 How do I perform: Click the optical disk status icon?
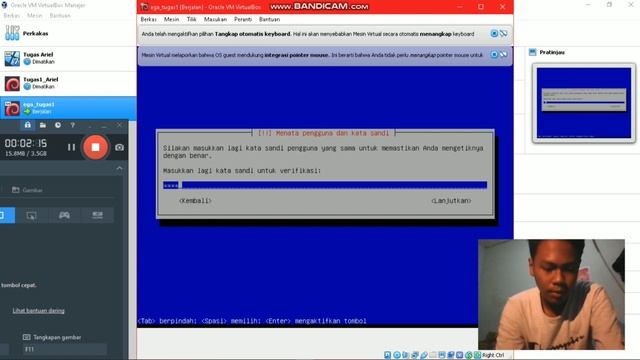click(x=397, y=355)
